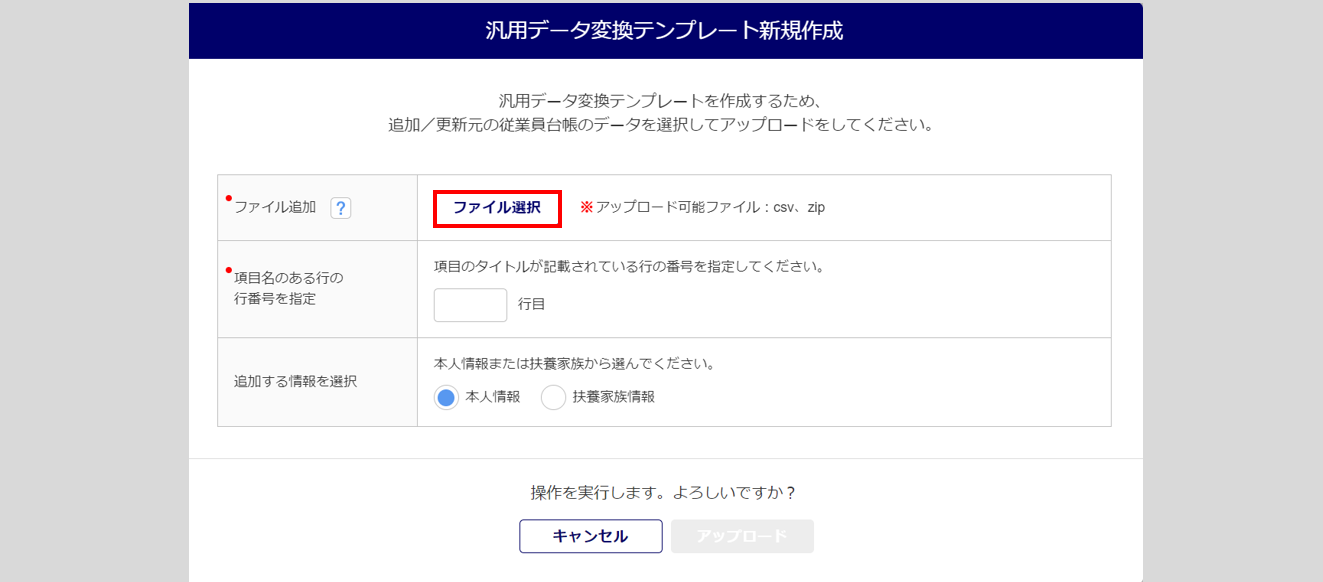Click the アップロード可能ファイル：csv、zip note text
Viewport: 1323px width, 582px height.
(710, 207)
